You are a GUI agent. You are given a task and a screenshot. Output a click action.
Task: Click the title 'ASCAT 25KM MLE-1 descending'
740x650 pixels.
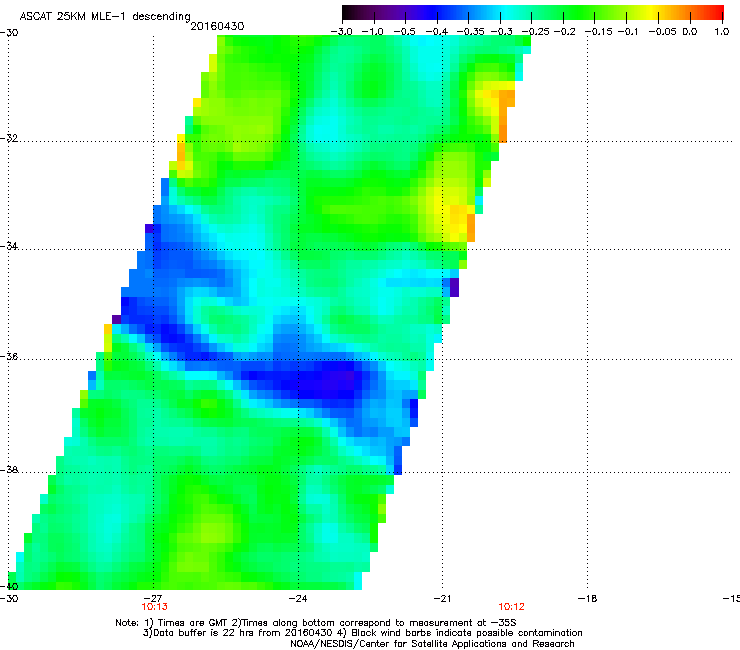pyautogui.click(x=105, y=16)
